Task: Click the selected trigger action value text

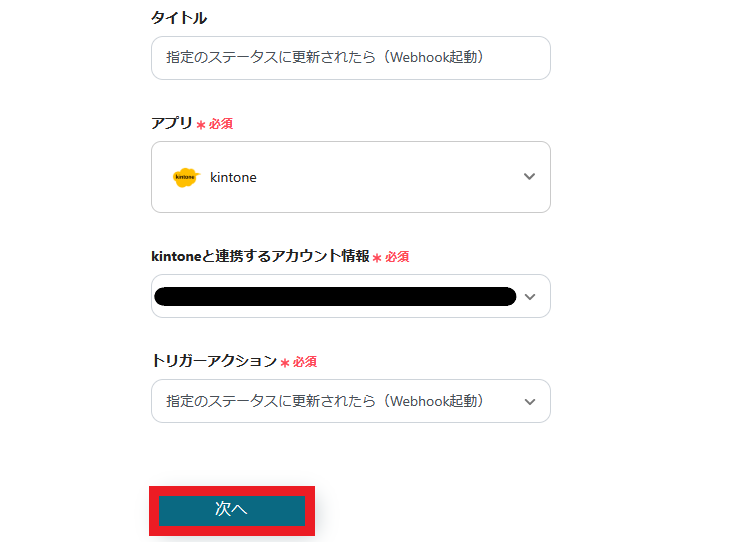Action: 325,401
